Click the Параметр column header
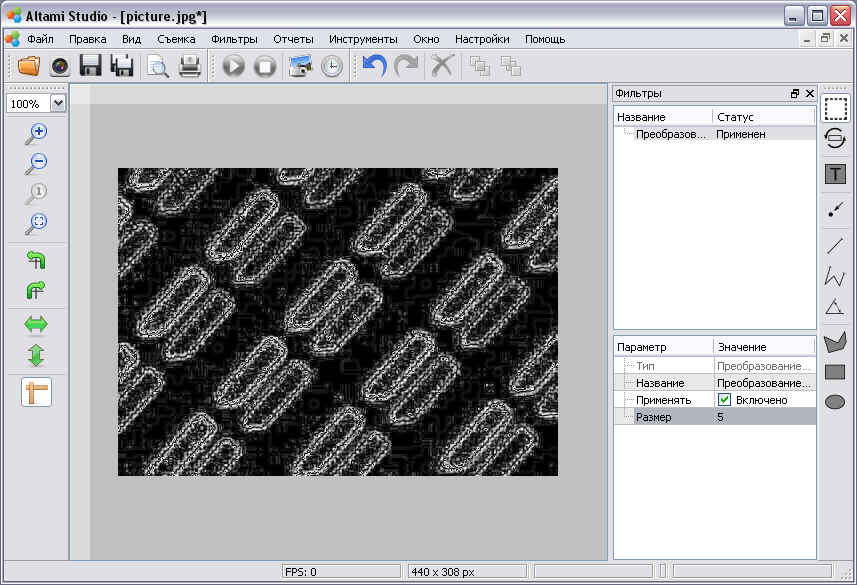The height and width of the screenshot is (585, 857). click(x=664, y=347)
